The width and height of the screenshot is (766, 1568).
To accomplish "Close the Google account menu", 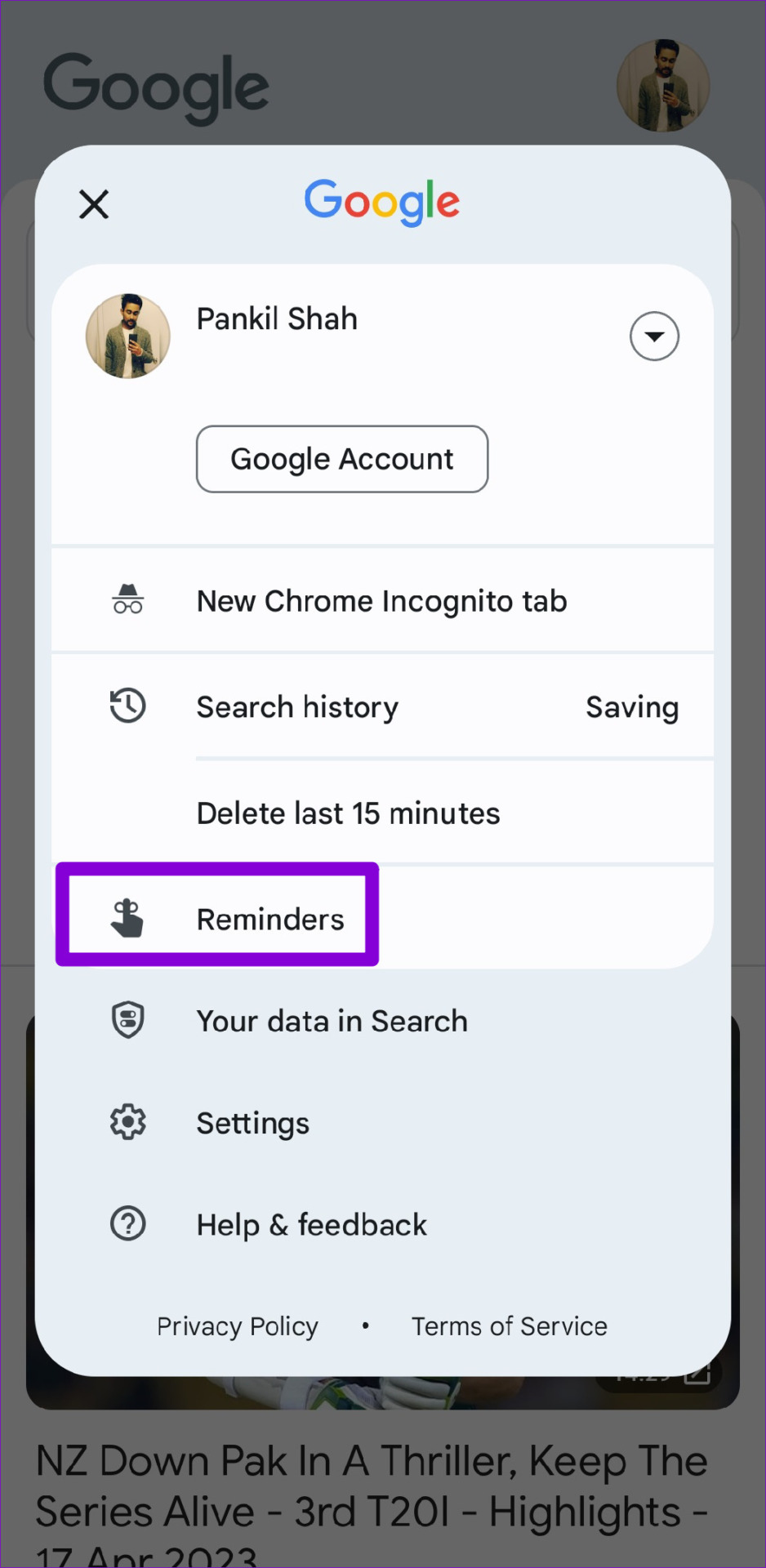I will point(94,204).
